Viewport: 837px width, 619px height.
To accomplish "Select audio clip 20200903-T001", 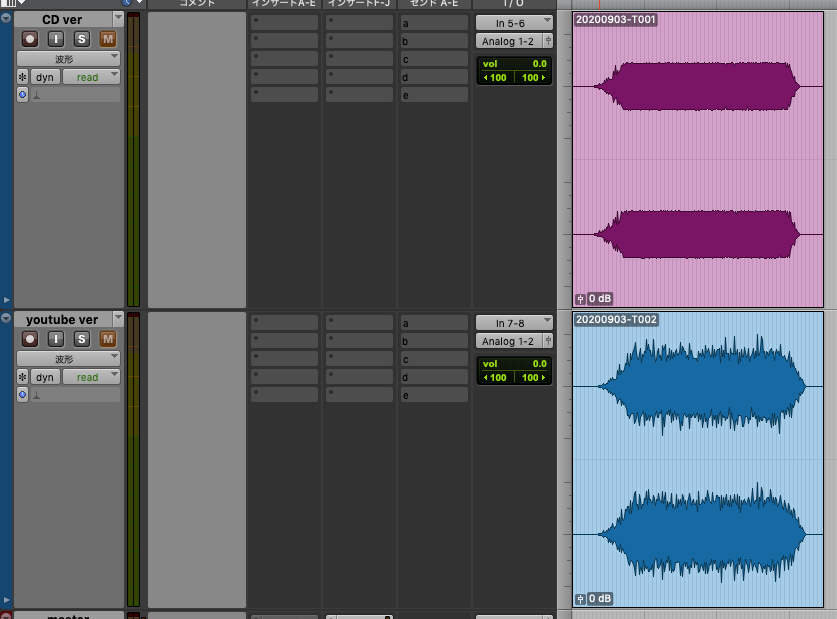I will coord(698,160).
